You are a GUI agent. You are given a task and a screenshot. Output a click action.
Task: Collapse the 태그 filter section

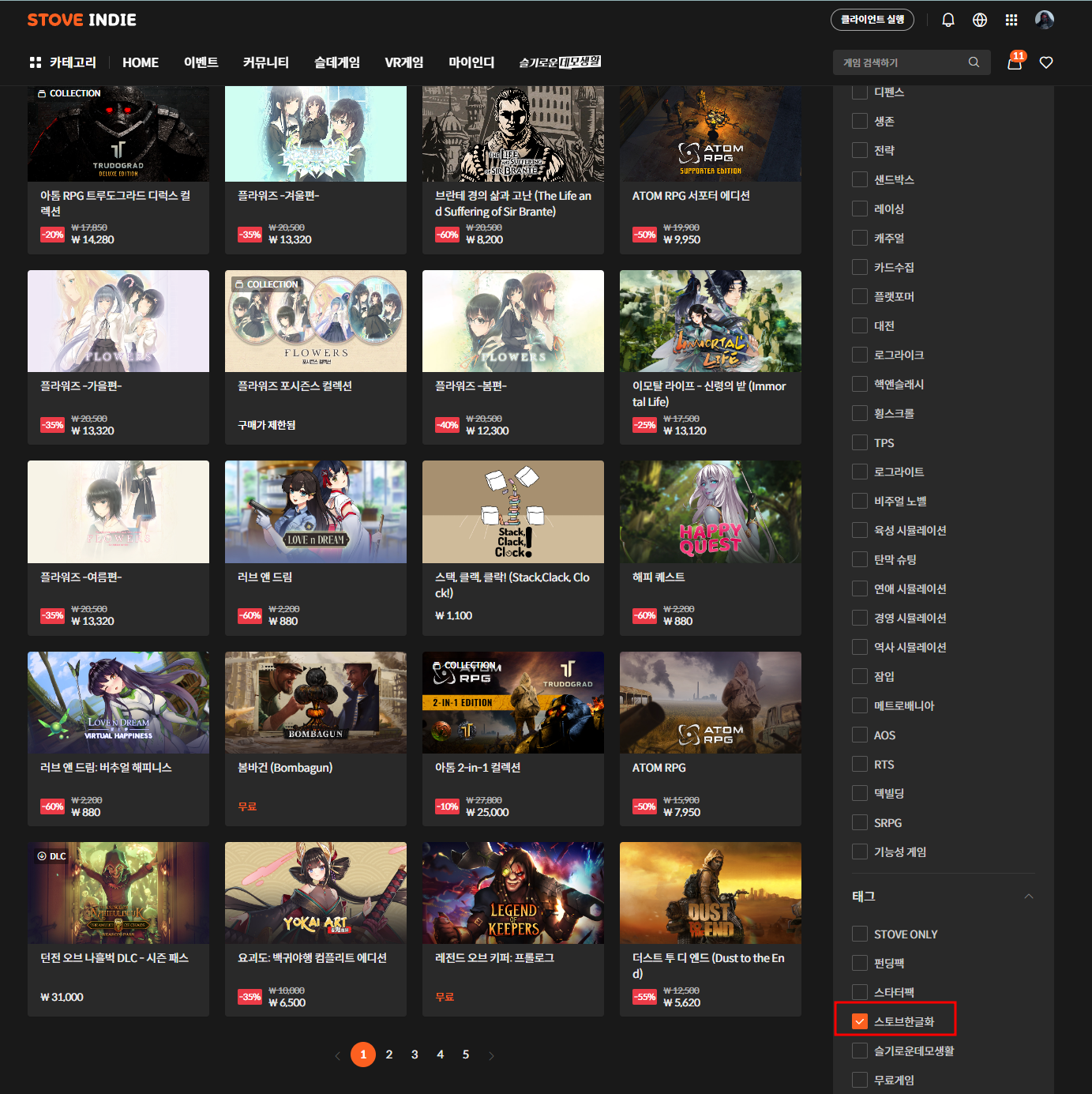pyautogui.click(x=1028, y=896)
